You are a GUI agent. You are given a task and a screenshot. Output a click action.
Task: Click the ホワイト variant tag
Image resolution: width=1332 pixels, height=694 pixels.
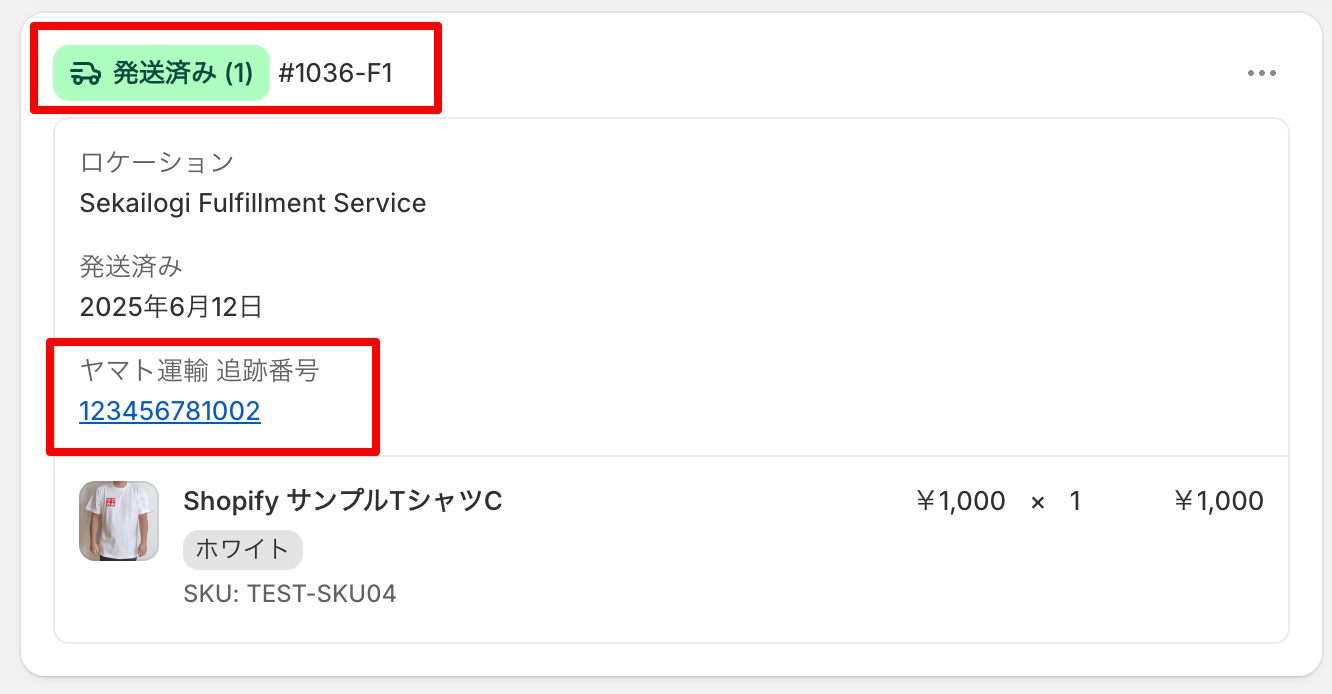pos(242,549)
